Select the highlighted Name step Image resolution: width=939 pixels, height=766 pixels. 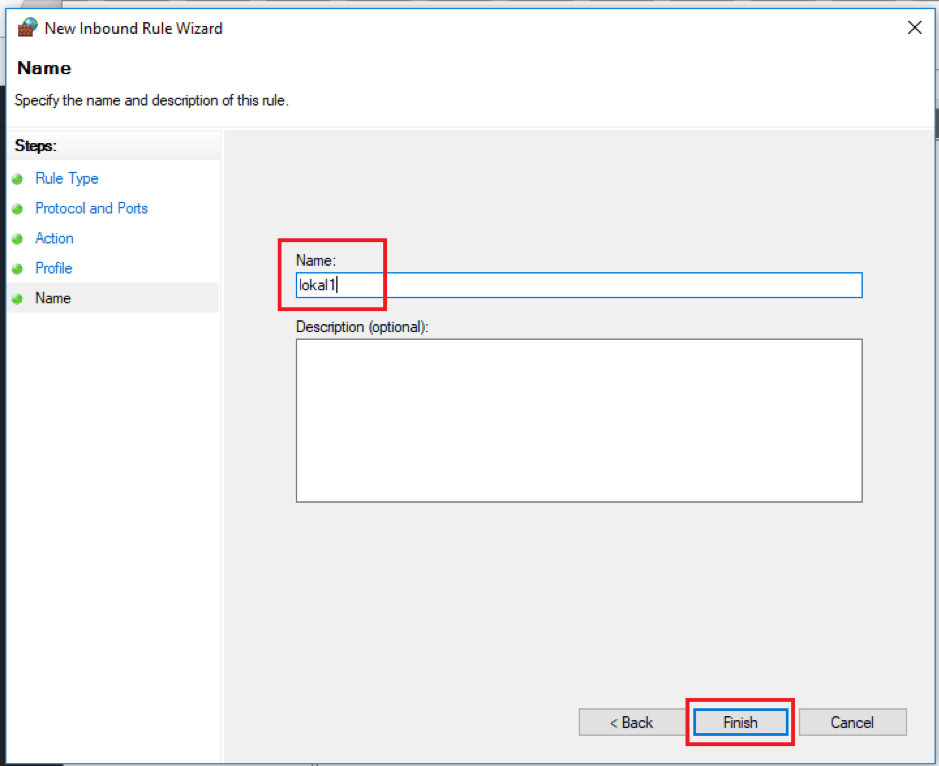pos(52,298)
